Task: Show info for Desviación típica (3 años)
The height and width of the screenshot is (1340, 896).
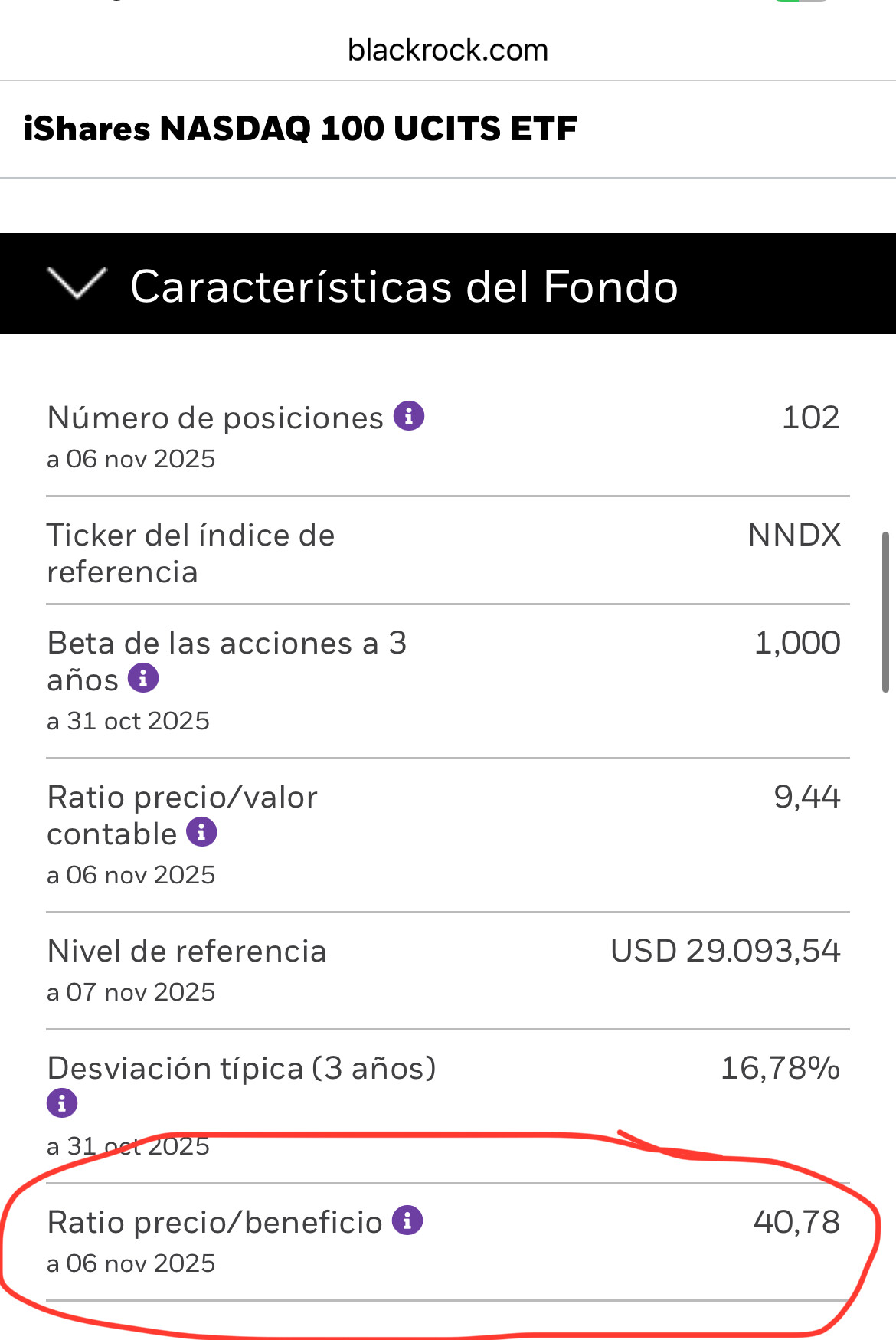Action: pos(62,1103)
